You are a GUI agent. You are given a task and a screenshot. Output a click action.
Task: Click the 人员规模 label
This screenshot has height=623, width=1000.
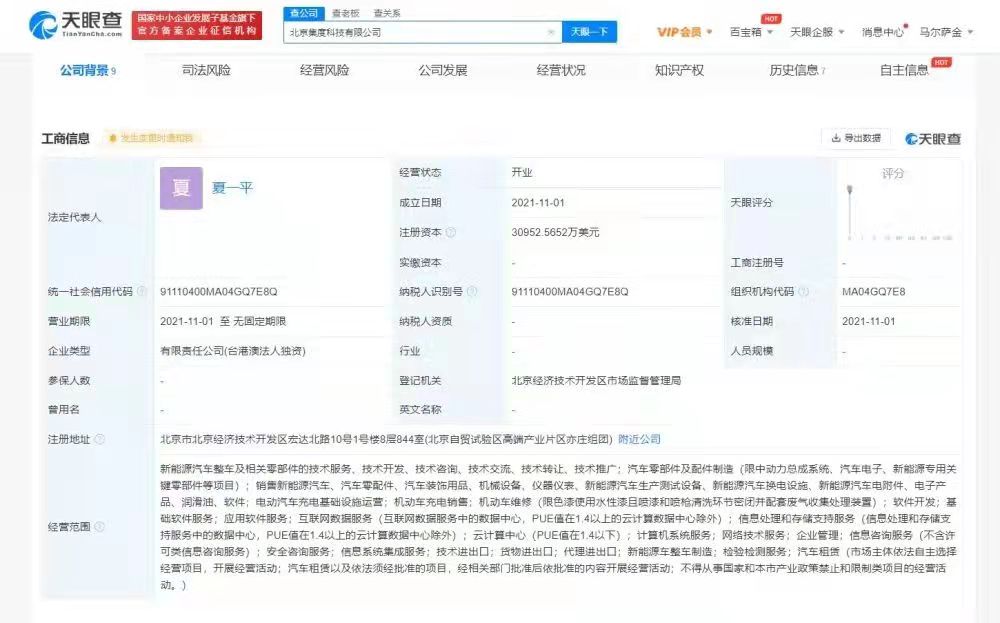coord(752,351)
